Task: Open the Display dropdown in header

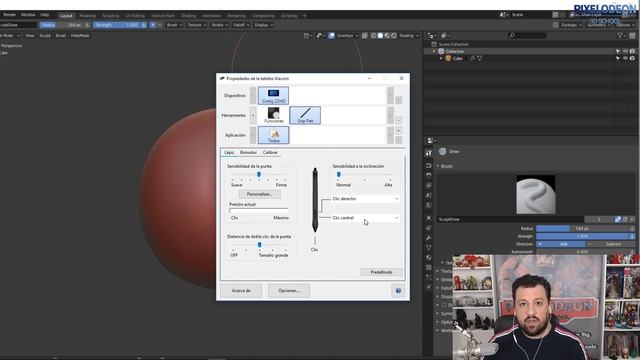Action: tap(263, 25)
